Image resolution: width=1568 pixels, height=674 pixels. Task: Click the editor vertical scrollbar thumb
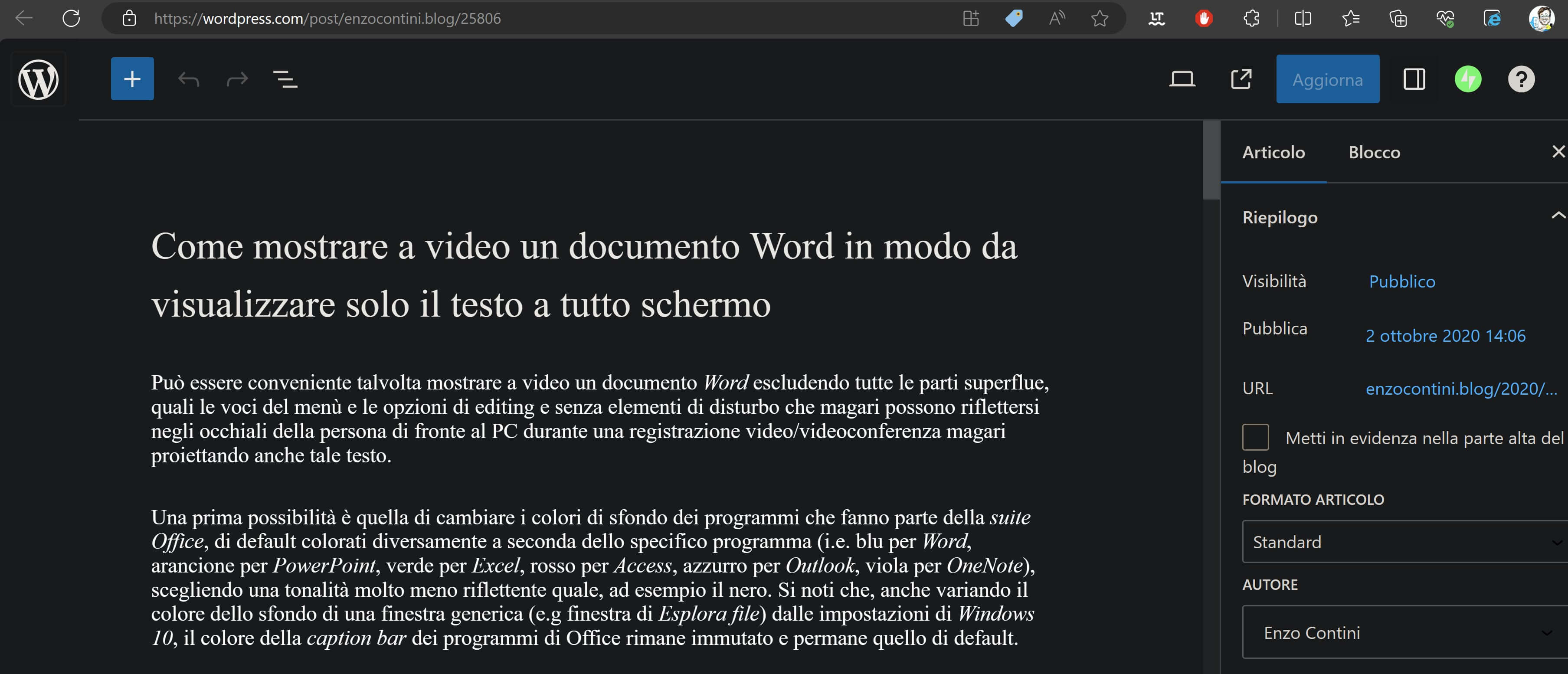pos(1211,160)
